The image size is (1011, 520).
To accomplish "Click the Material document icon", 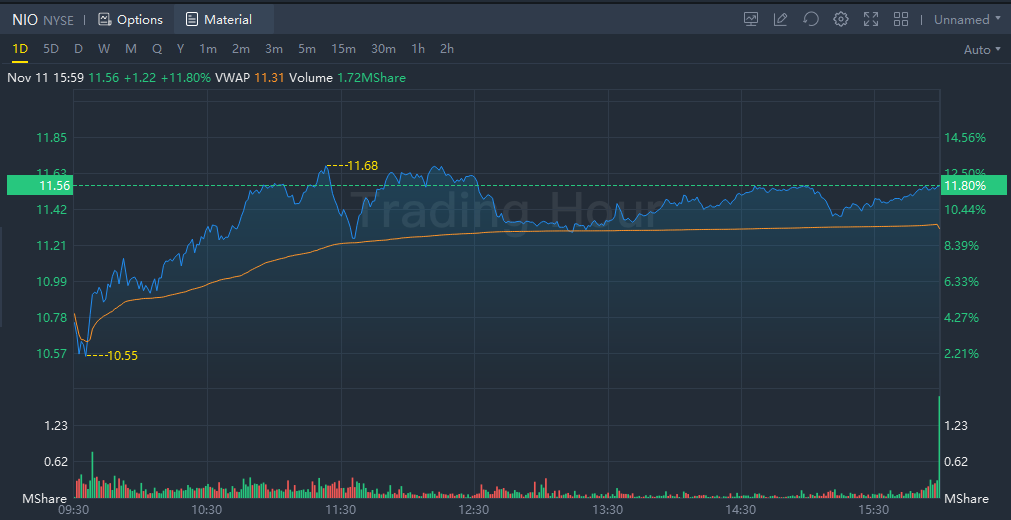I will tap(192, 20).
